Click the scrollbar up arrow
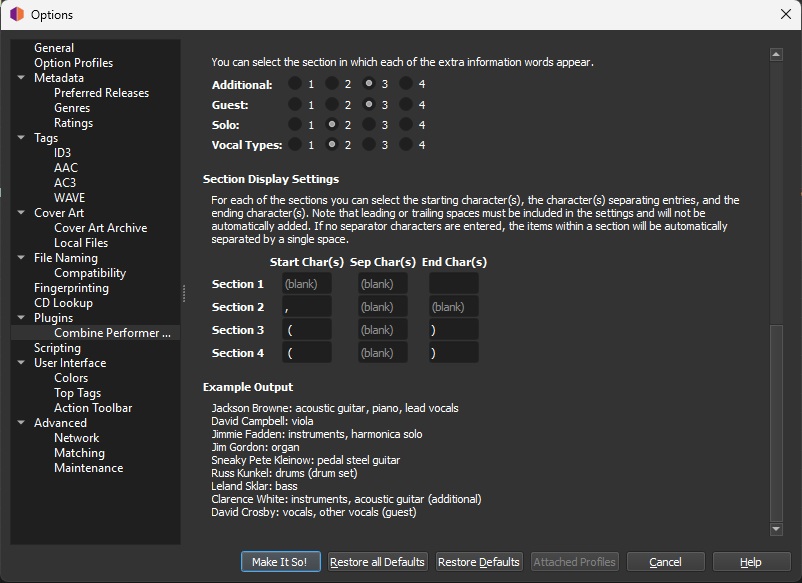 tap(775, 54)
